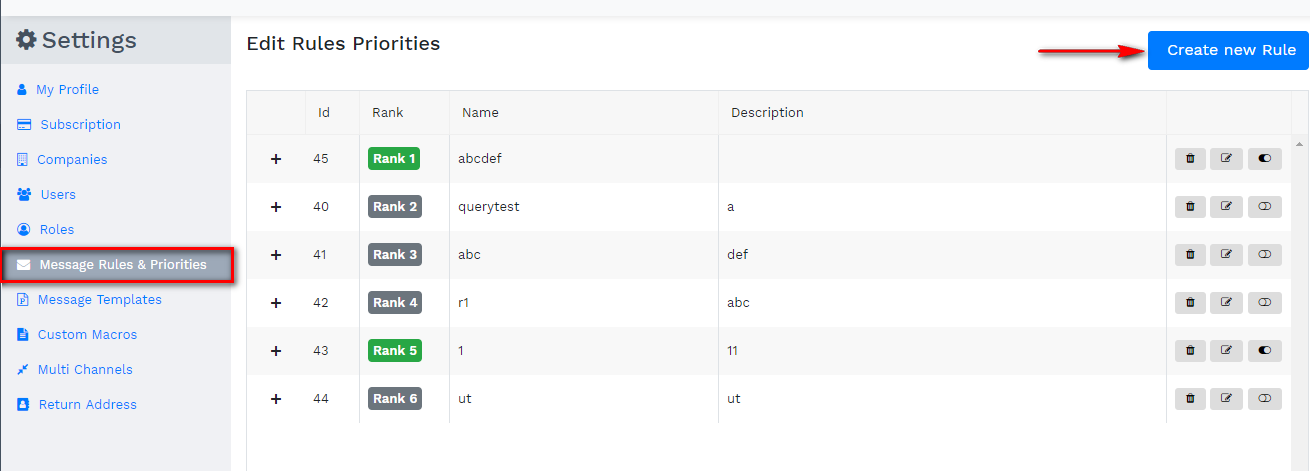
Task: Edit the Rank 5 rule
Action: (1226, 351)
